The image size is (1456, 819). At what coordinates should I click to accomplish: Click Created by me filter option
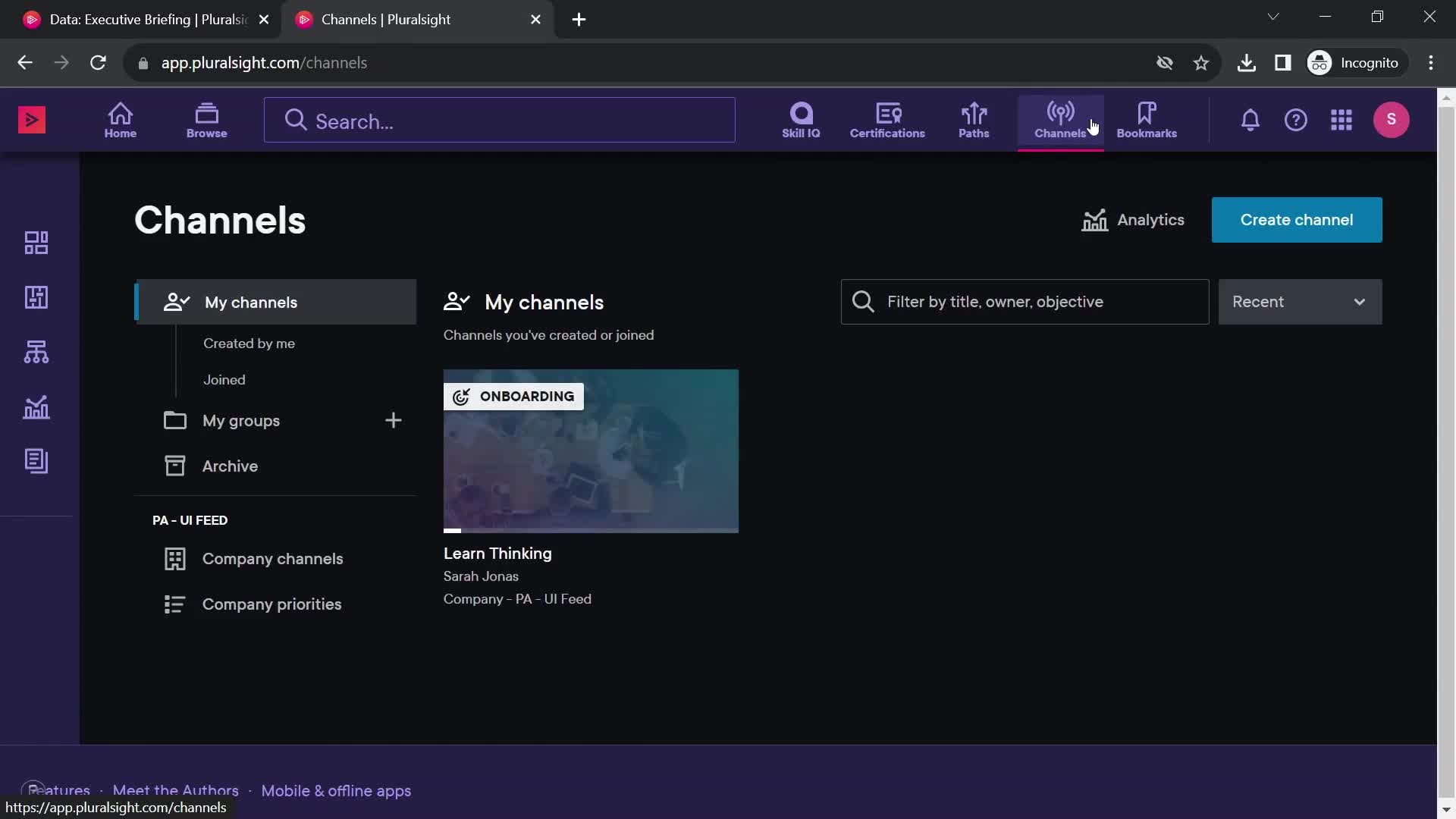coord(248,342)
